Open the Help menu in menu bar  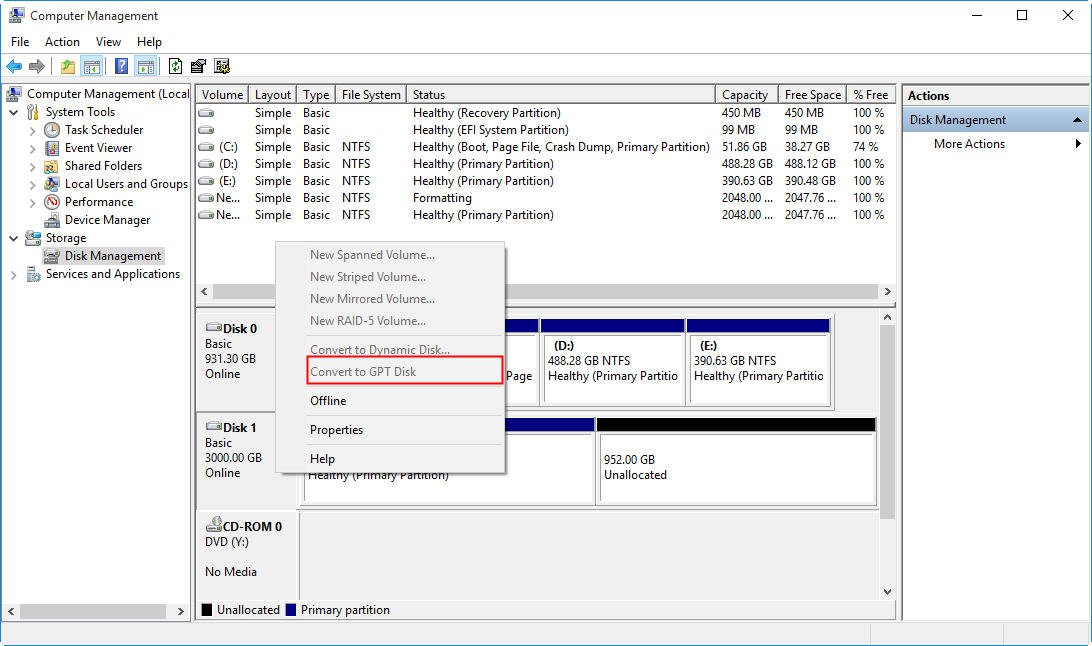(149, 42)
